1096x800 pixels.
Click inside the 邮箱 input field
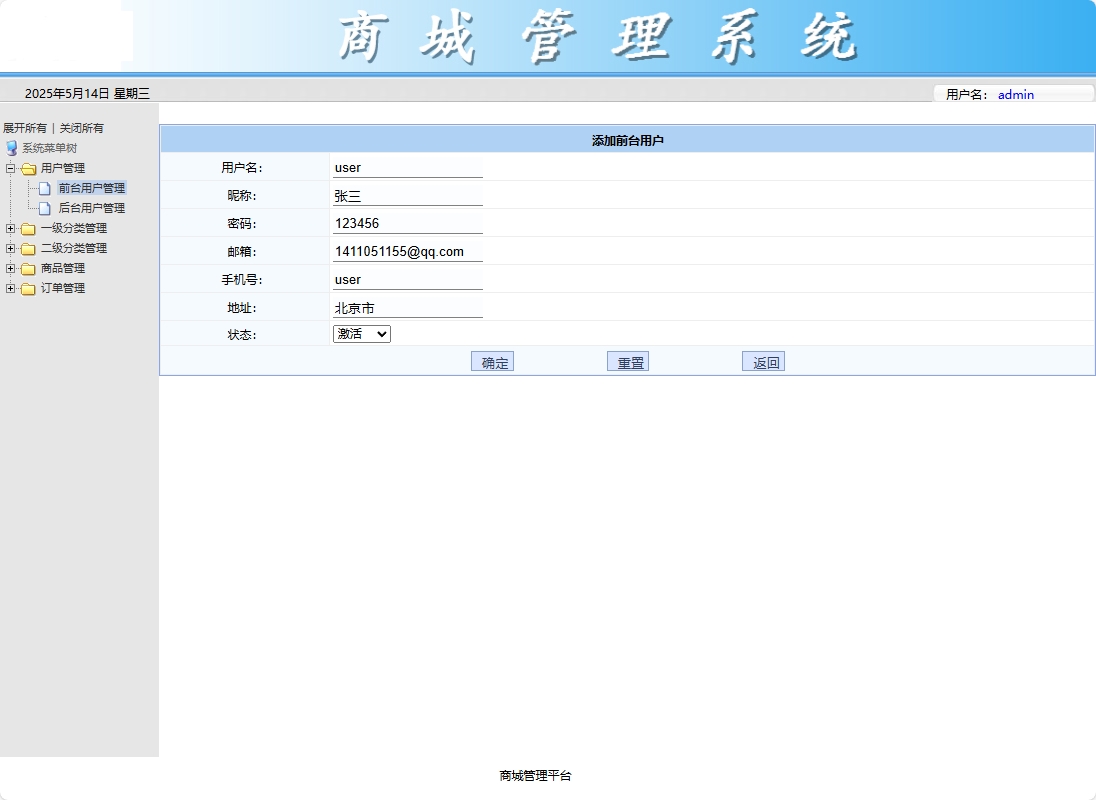point(405,251)
